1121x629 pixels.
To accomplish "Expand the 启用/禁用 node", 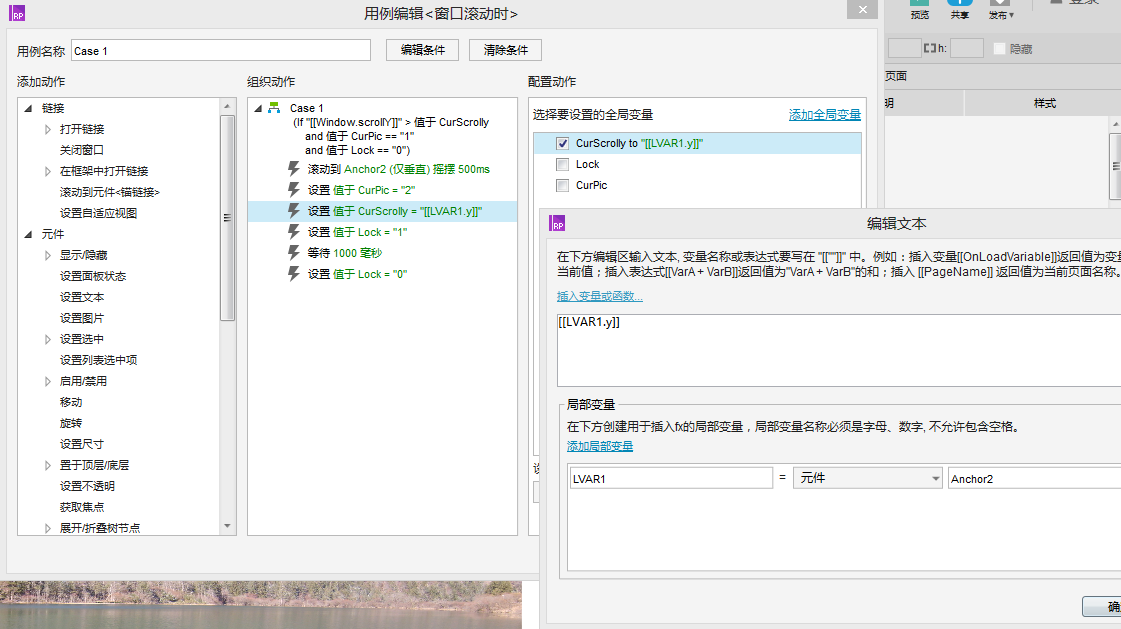I will coord(48,381).
